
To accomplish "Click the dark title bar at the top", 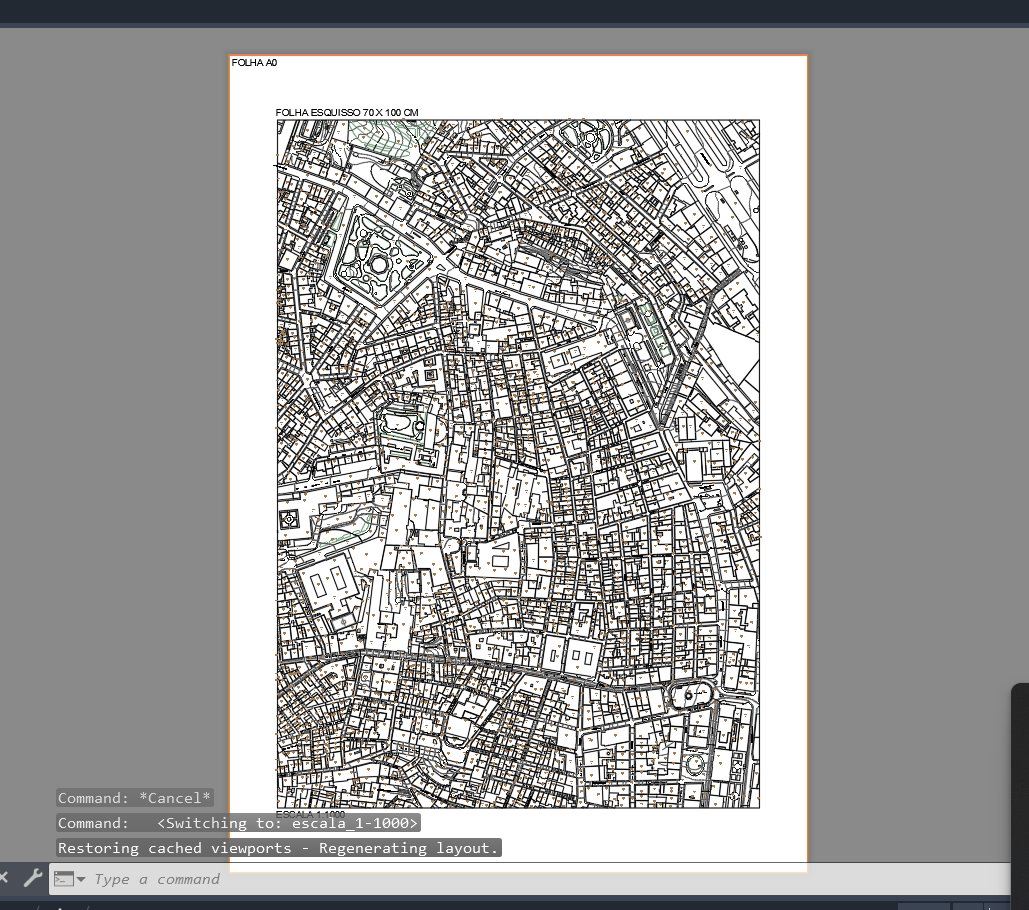I will point(514,10).
